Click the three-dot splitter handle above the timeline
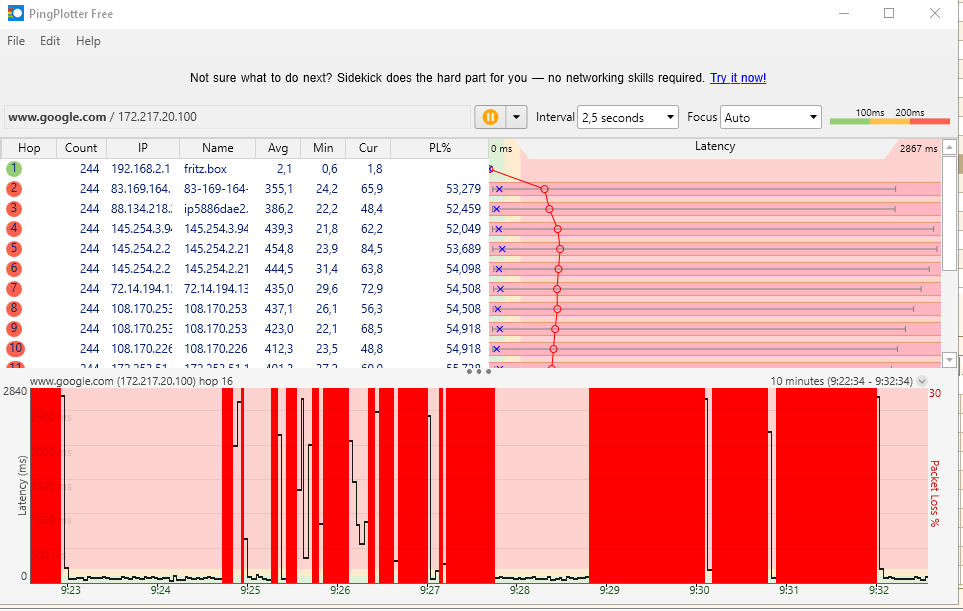This screenshot has width=963, height=611. coord(478,372)
